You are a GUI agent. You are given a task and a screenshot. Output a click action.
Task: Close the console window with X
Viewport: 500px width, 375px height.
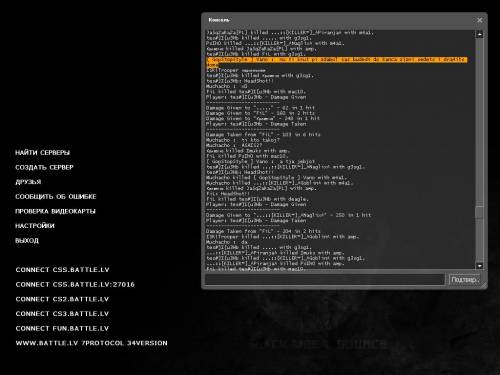(x=480, y=20)
